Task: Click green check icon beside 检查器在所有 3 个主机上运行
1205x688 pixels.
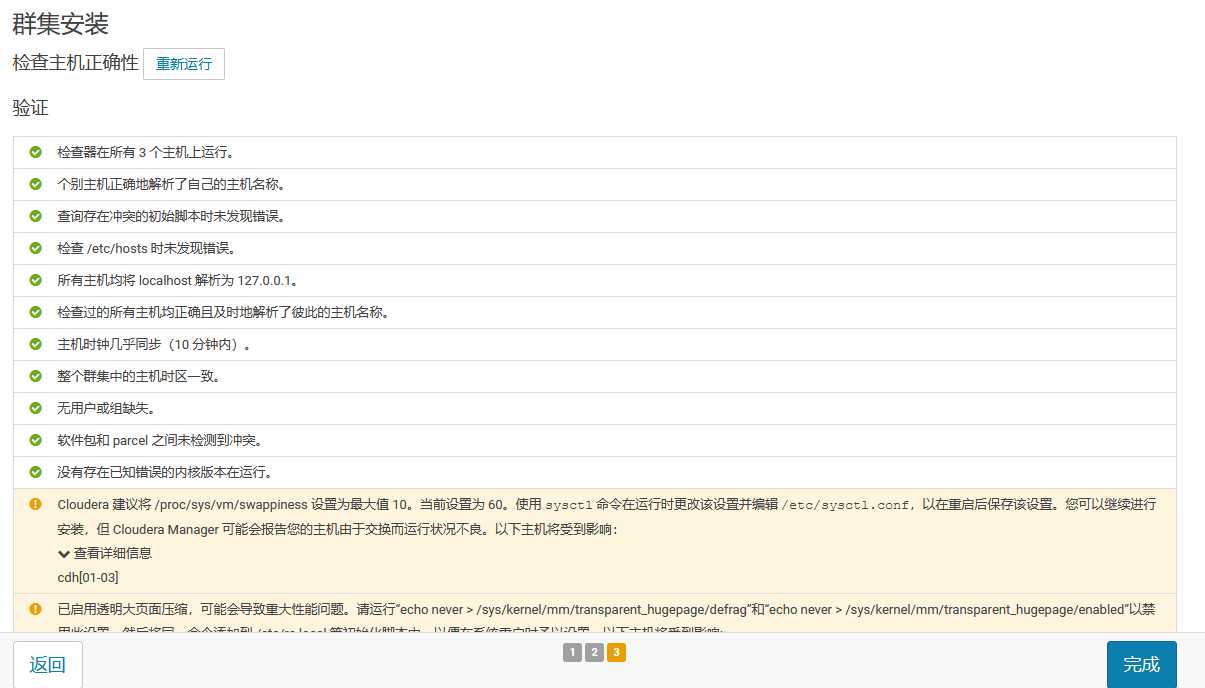Action: 36,152
